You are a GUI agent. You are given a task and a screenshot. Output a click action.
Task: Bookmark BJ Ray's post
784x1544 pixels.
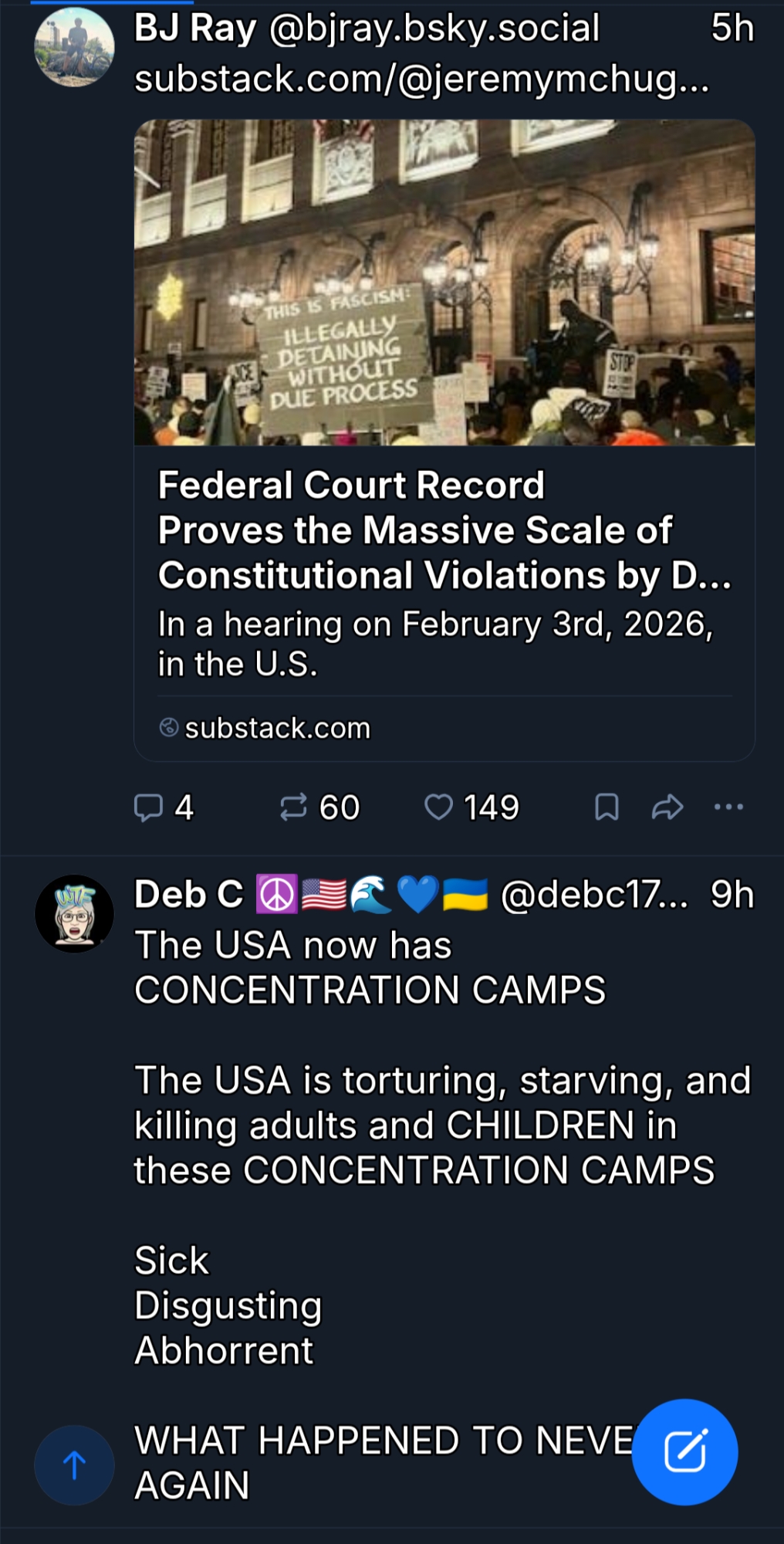607,808
